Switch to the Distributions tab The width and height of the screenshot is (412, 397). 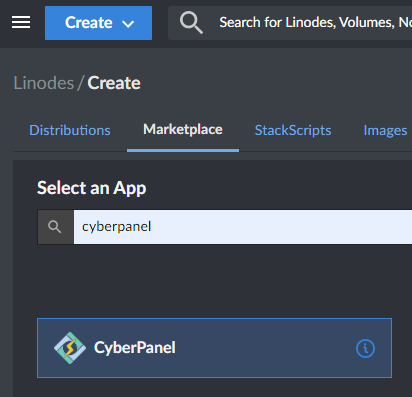coord(70,130)
